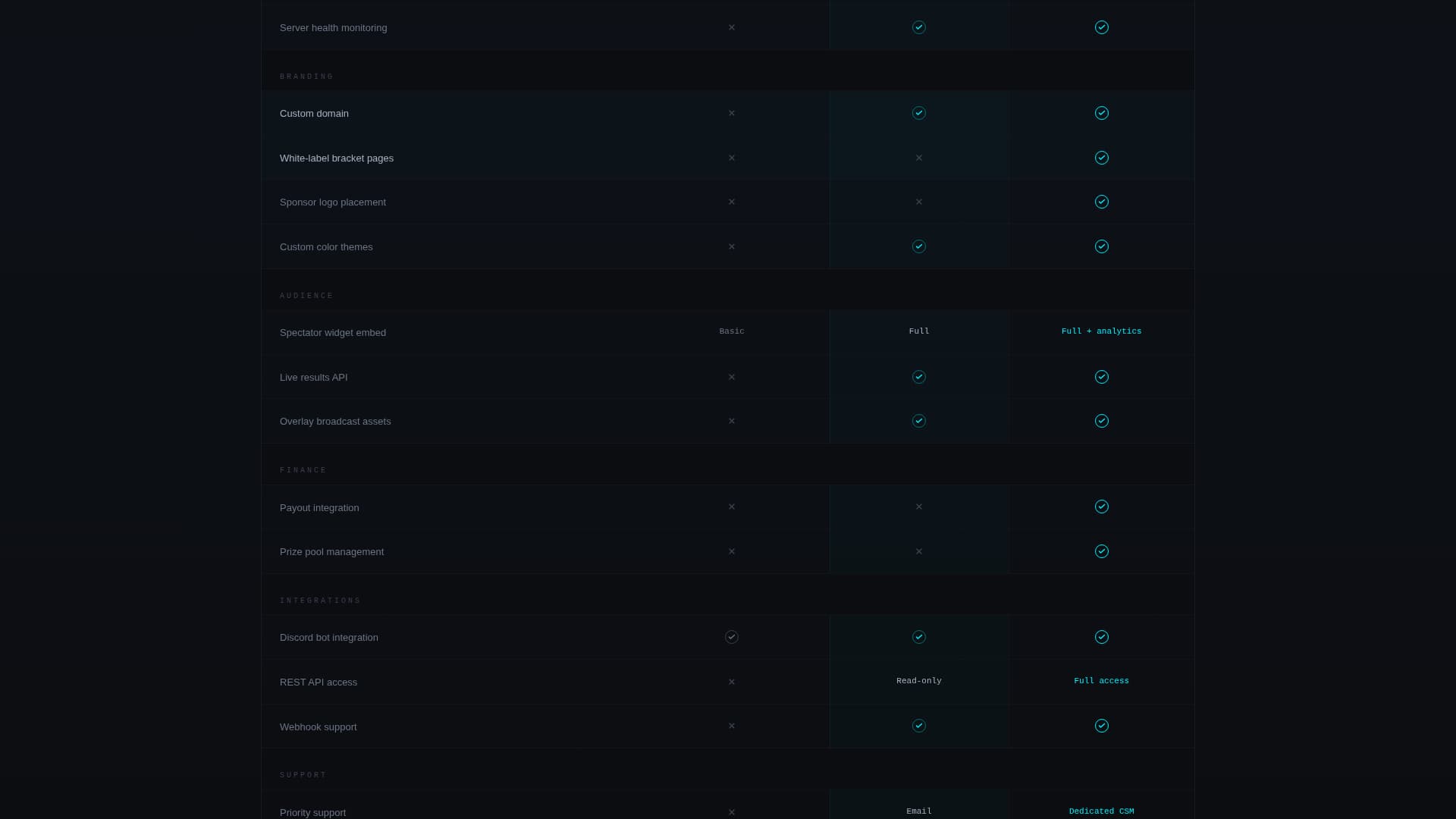Click Custom color themes checkmark in middle column
The image size is (1456, 819).
pyautogui.click(x=919, y=246)
